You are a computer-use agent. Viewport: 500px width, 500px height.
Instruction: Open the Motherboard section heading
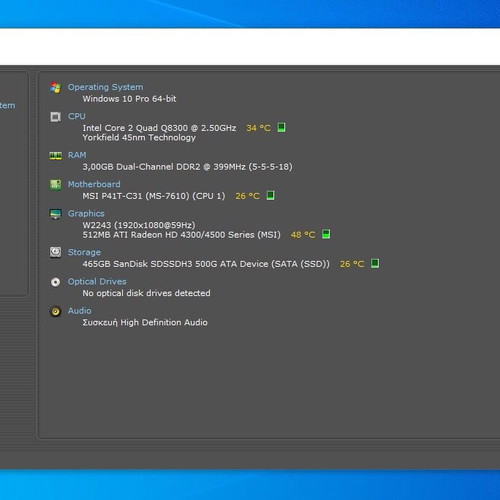(94, 184)
